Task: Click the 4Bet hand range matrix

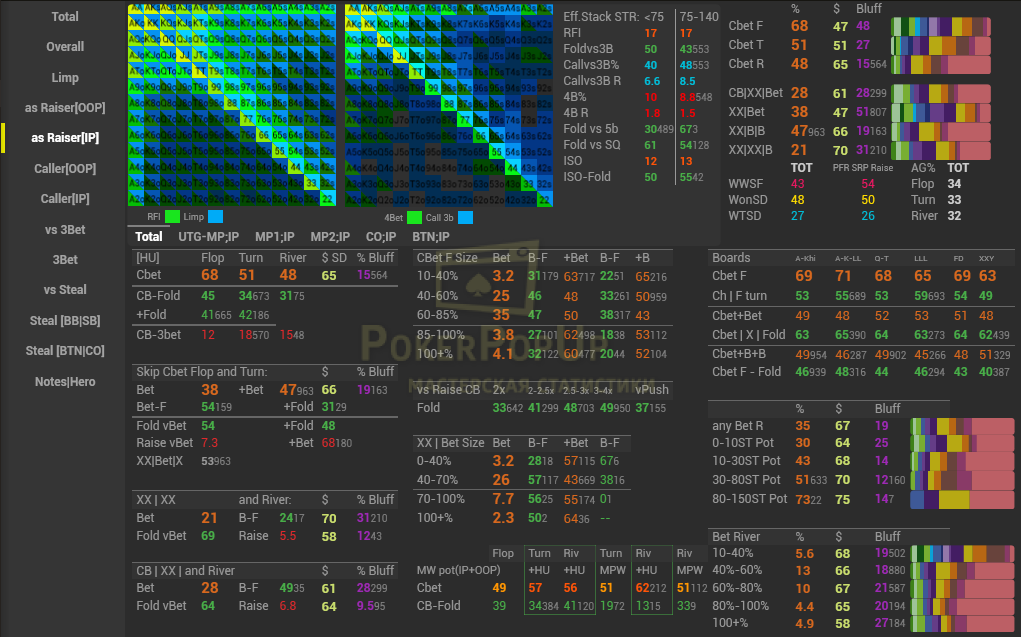Action: [x=449, y=104]
